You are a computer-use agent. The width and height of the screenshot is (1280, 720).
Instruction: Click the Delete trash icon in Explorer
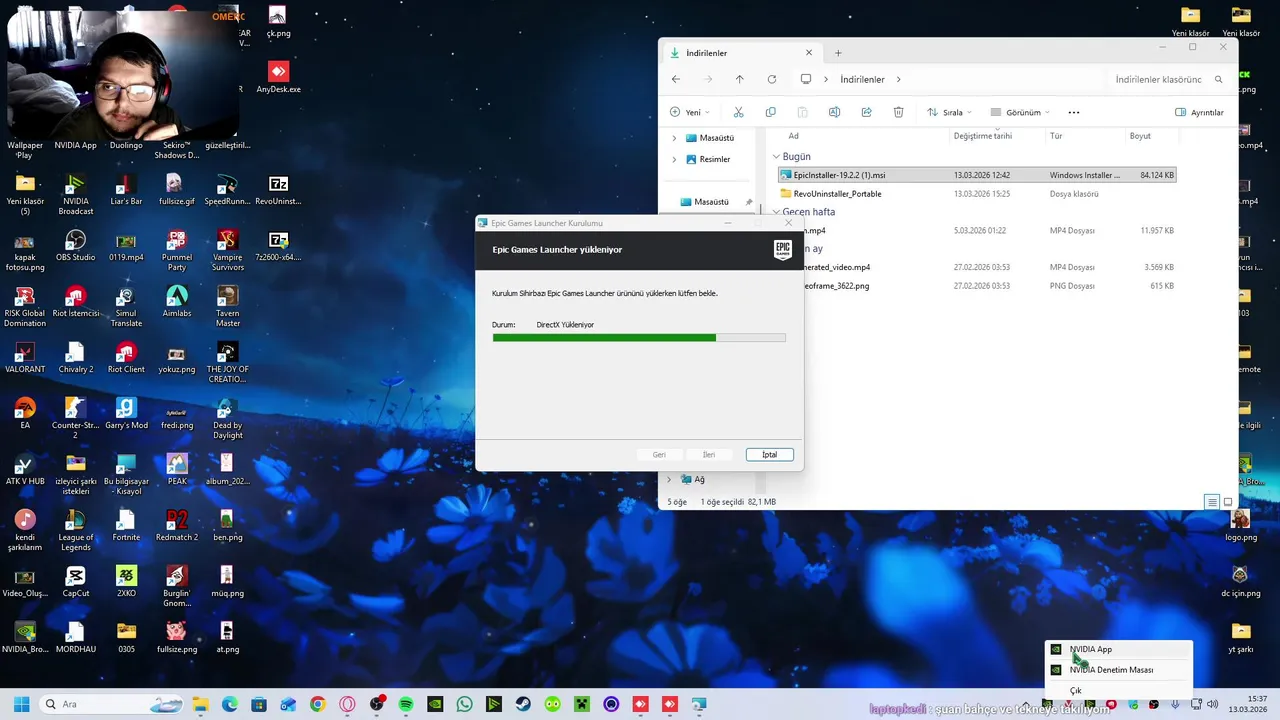pyautogui.click(x=898, y=112)
